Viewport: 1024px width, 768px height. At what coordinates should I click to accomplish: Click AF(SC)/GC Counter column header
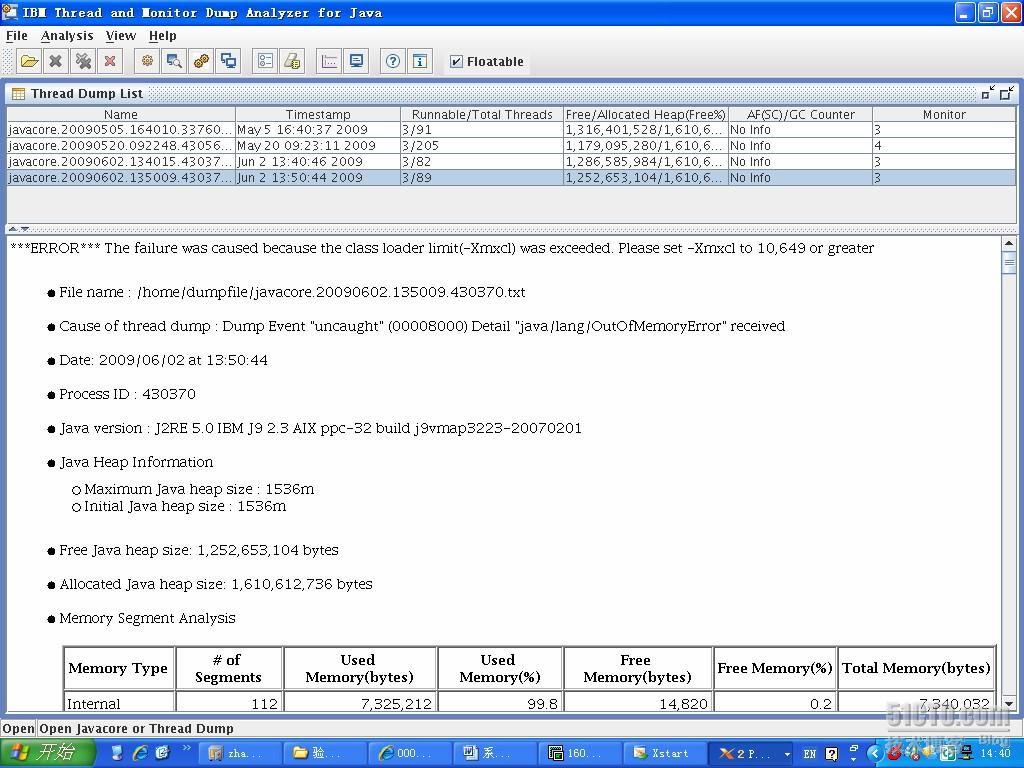pos(801,114)
